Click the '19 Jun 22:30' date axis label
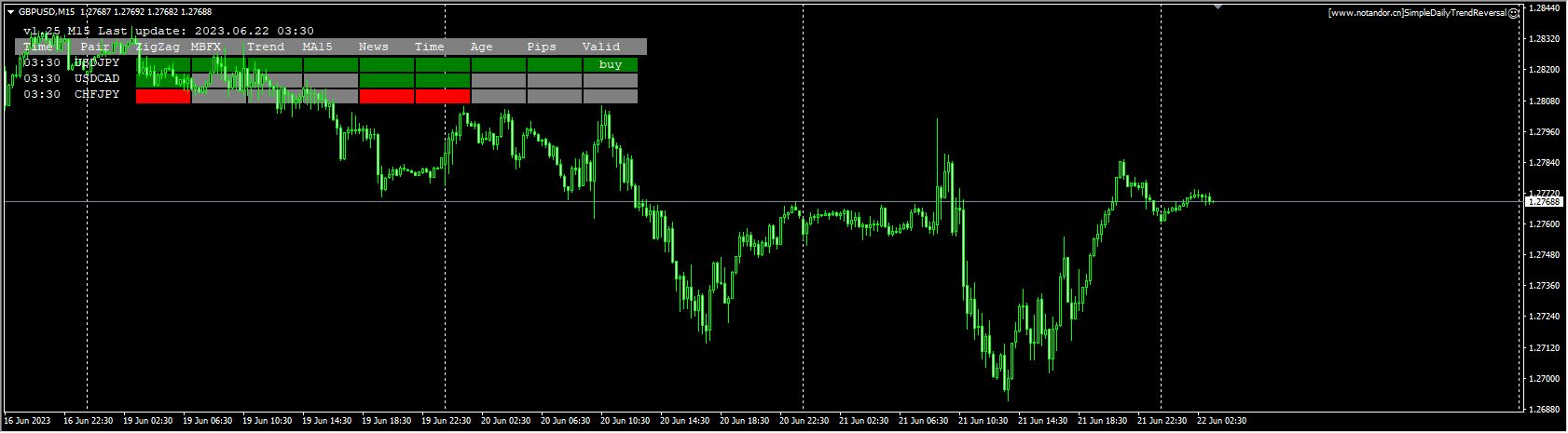Viewport: 1568px width, 433px height. tap(446, 421)
